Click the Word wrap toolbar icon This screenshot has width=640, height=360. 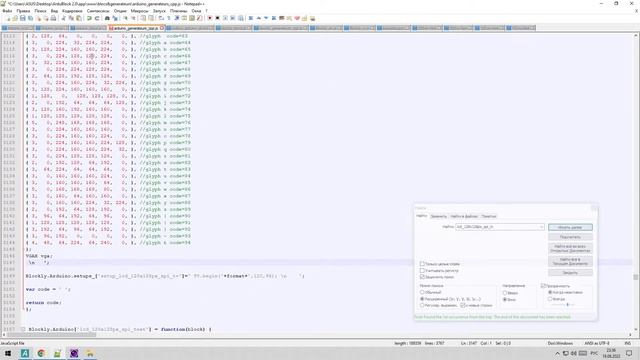[162, 18]
